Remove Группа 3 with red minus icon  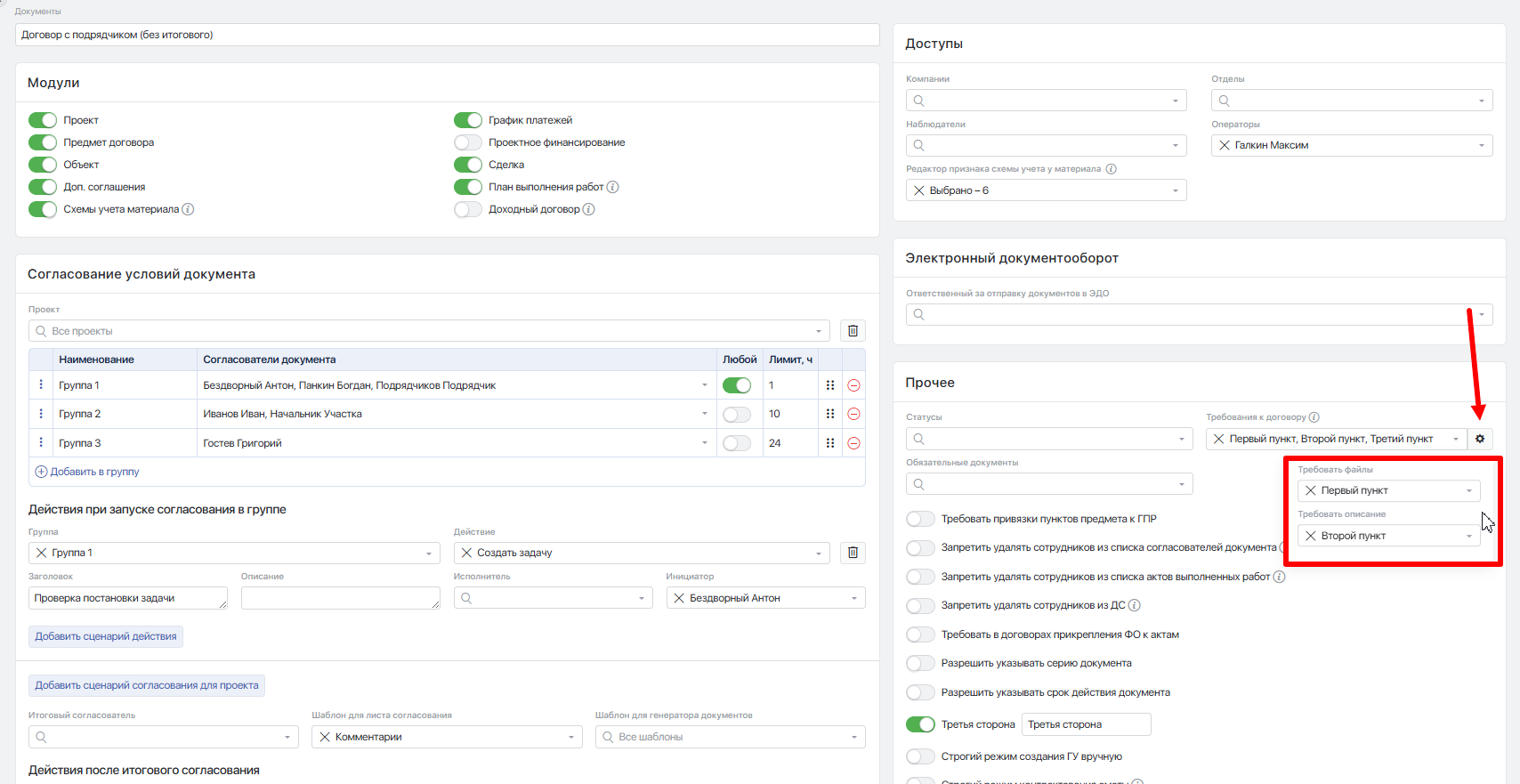point(853,443)
